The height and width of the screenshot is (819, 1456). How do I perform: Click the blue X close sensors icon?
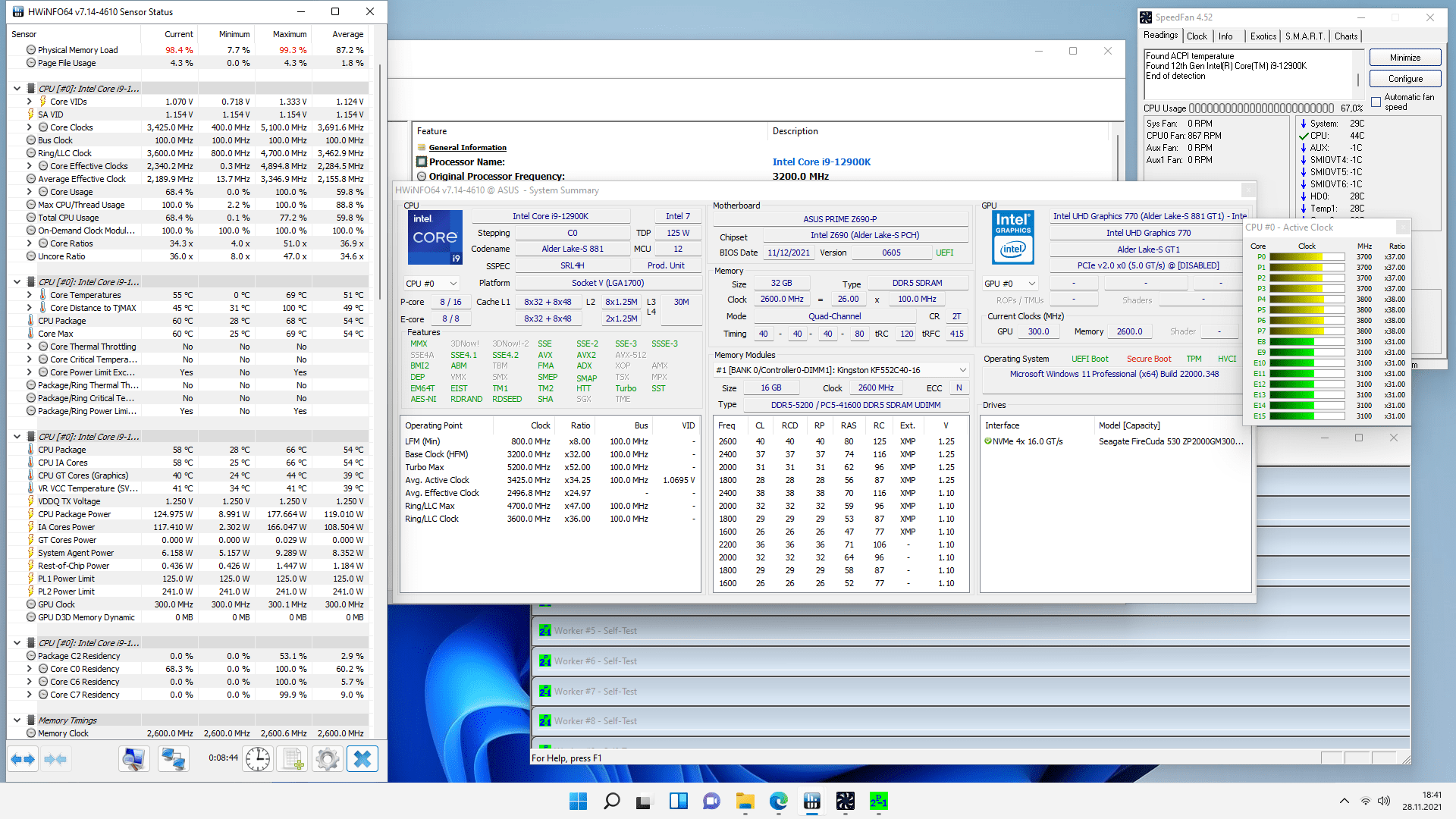362,759
